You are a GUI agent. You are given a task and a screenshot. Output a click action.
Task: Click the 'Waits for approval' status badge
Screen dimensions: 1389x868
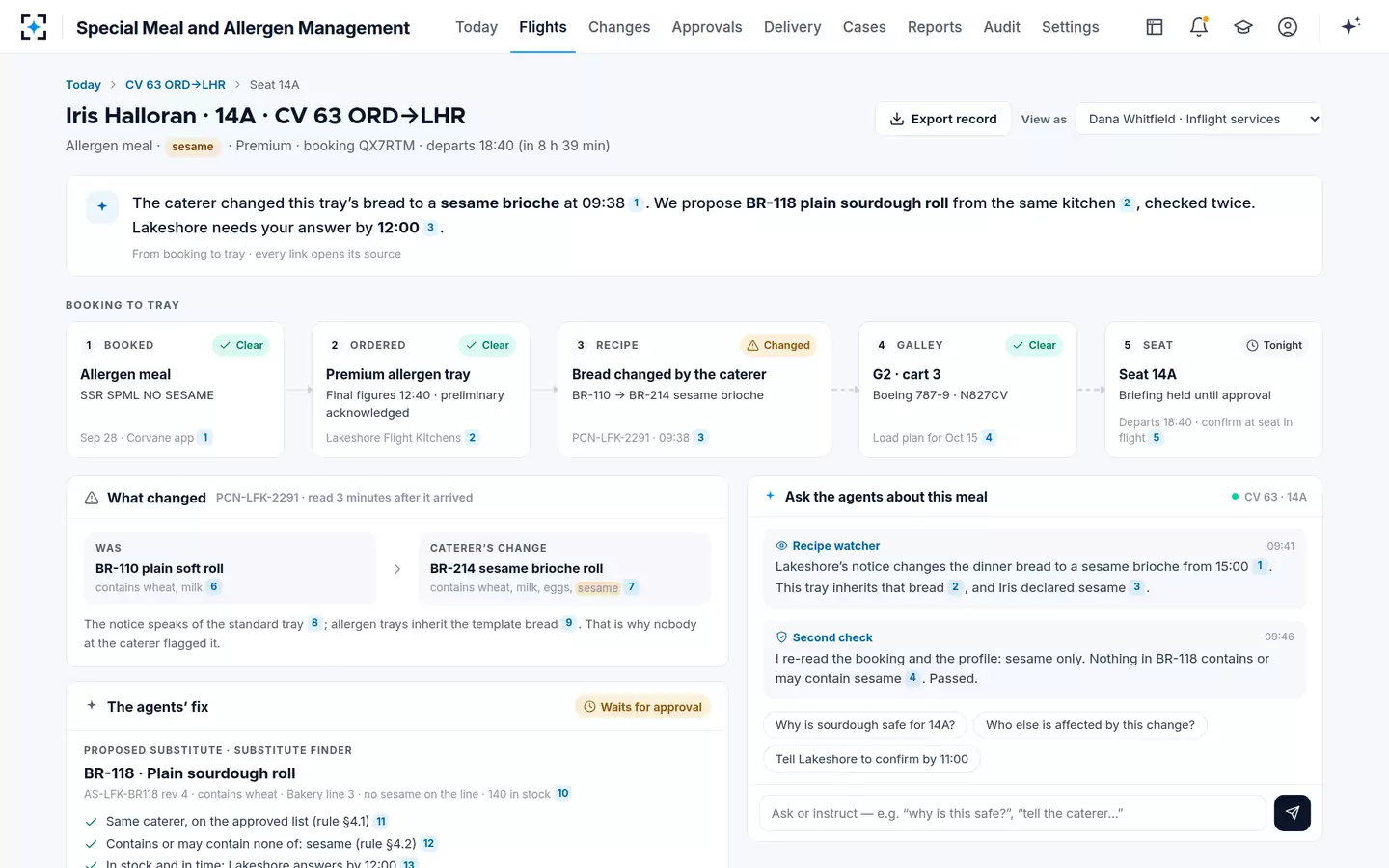click(643, 707)
